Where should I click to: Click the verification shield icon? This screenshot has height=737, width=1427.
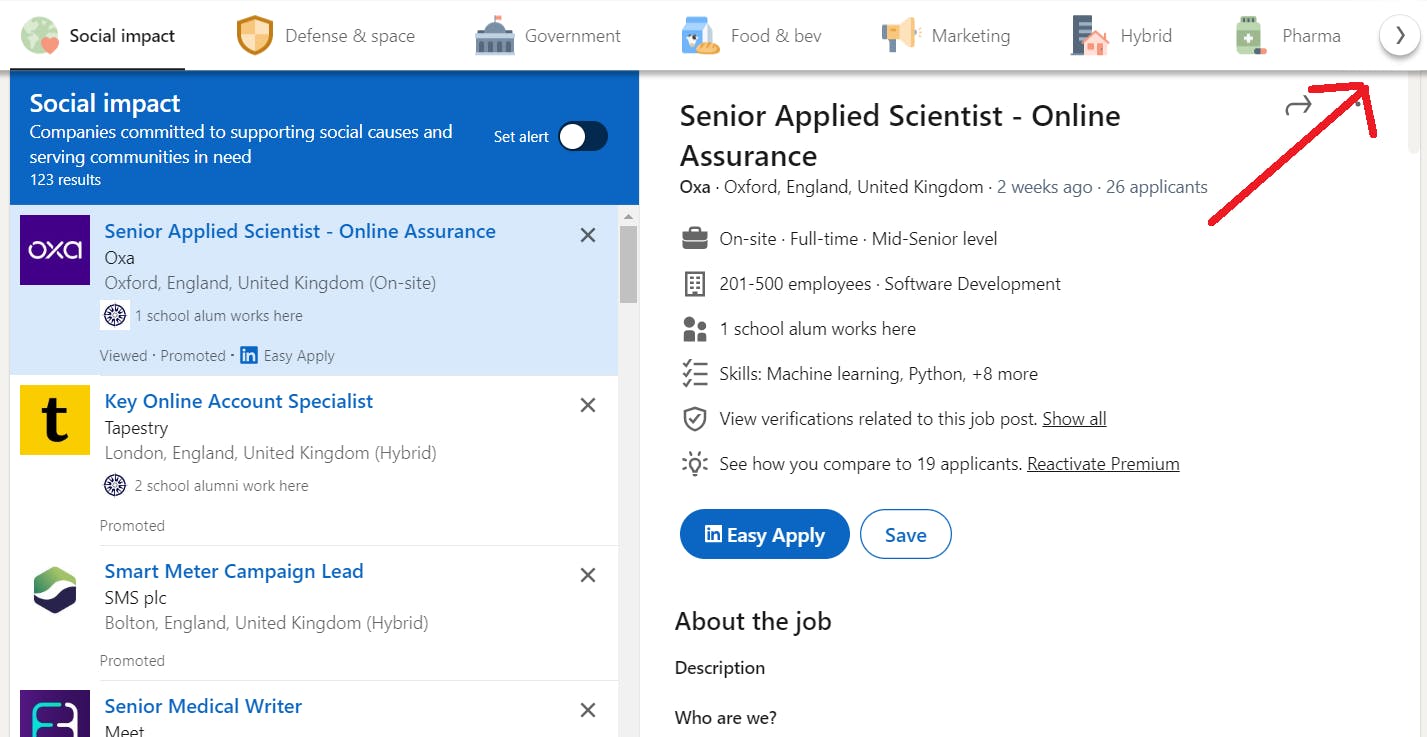coord(694,419)
